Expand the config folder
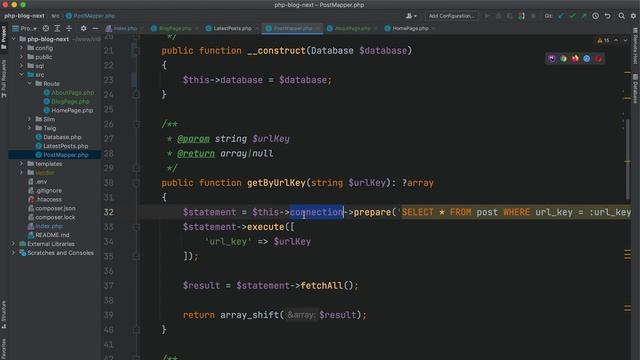640x360 pixels. (22, 48)
